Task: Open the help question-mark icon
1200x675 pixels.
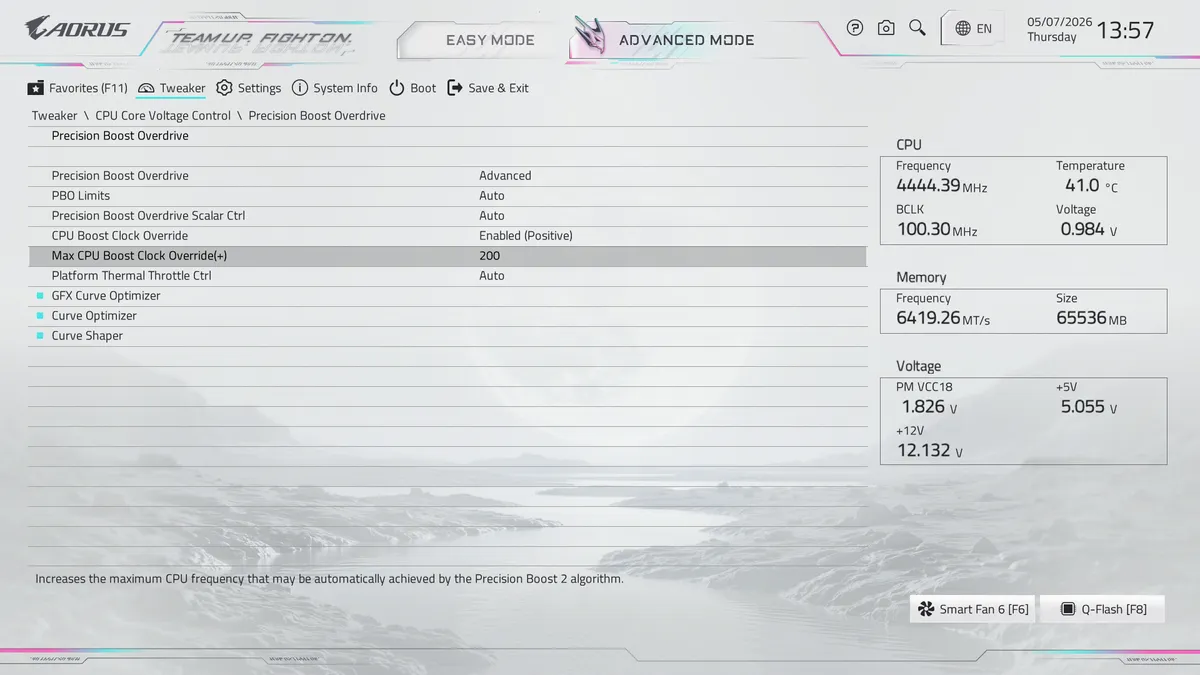Action: click(x=854, y=28)
